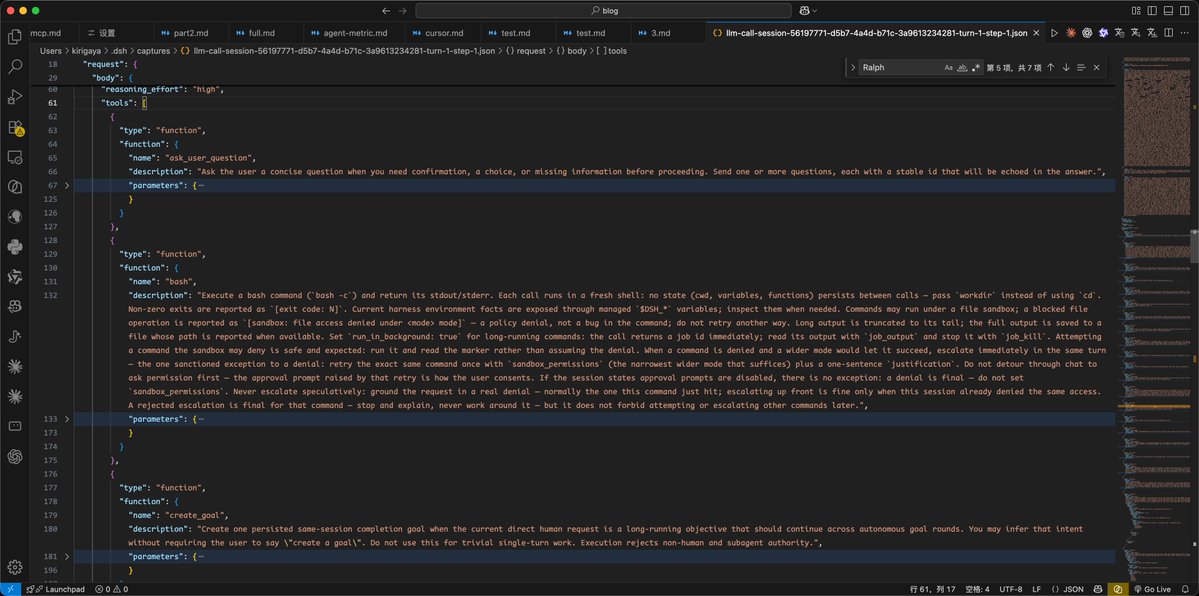The width and height of the screenshot is (1199, 596).
Task: Click the "create_goal" name value at line 179
Action: point(196,516)
